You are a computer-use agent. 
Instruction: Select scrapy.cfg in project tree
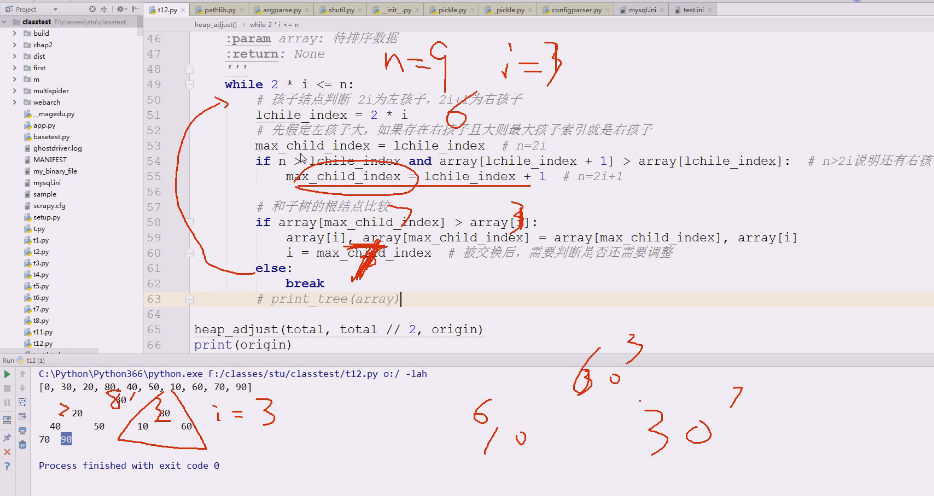point(49,206)
